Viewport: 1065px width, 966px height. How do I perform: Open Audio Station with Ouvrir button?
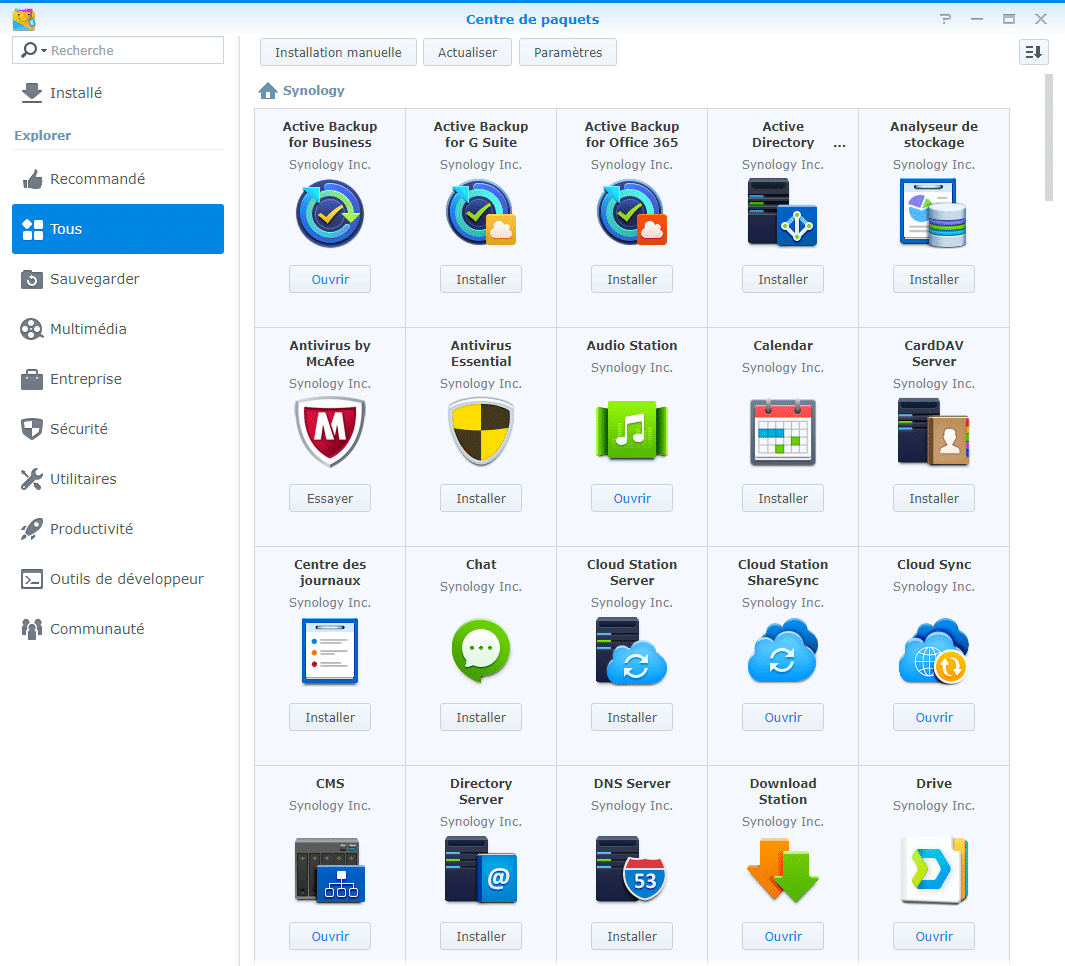point(632,498)
